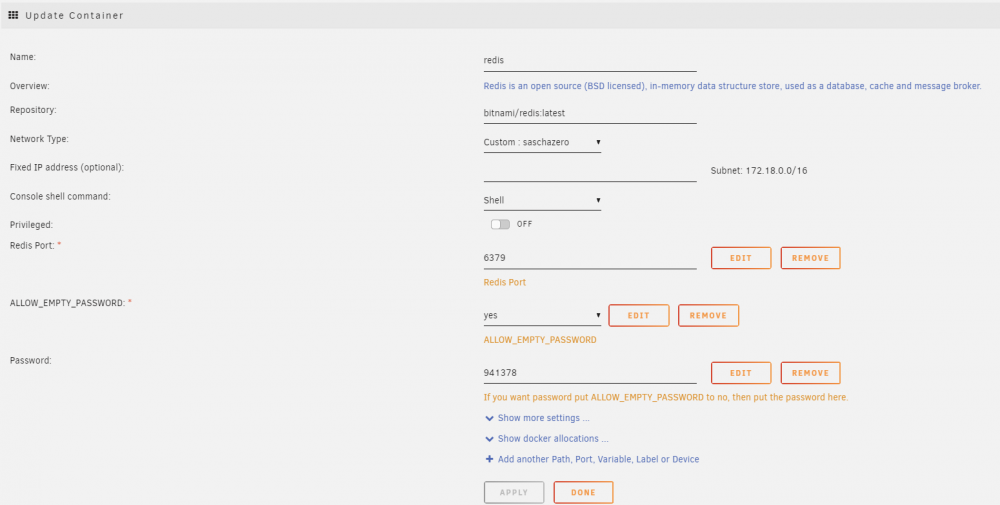Open the Console shell command dropdown
The width and height of the screenshot is (1000, 505).
(542, 200)
